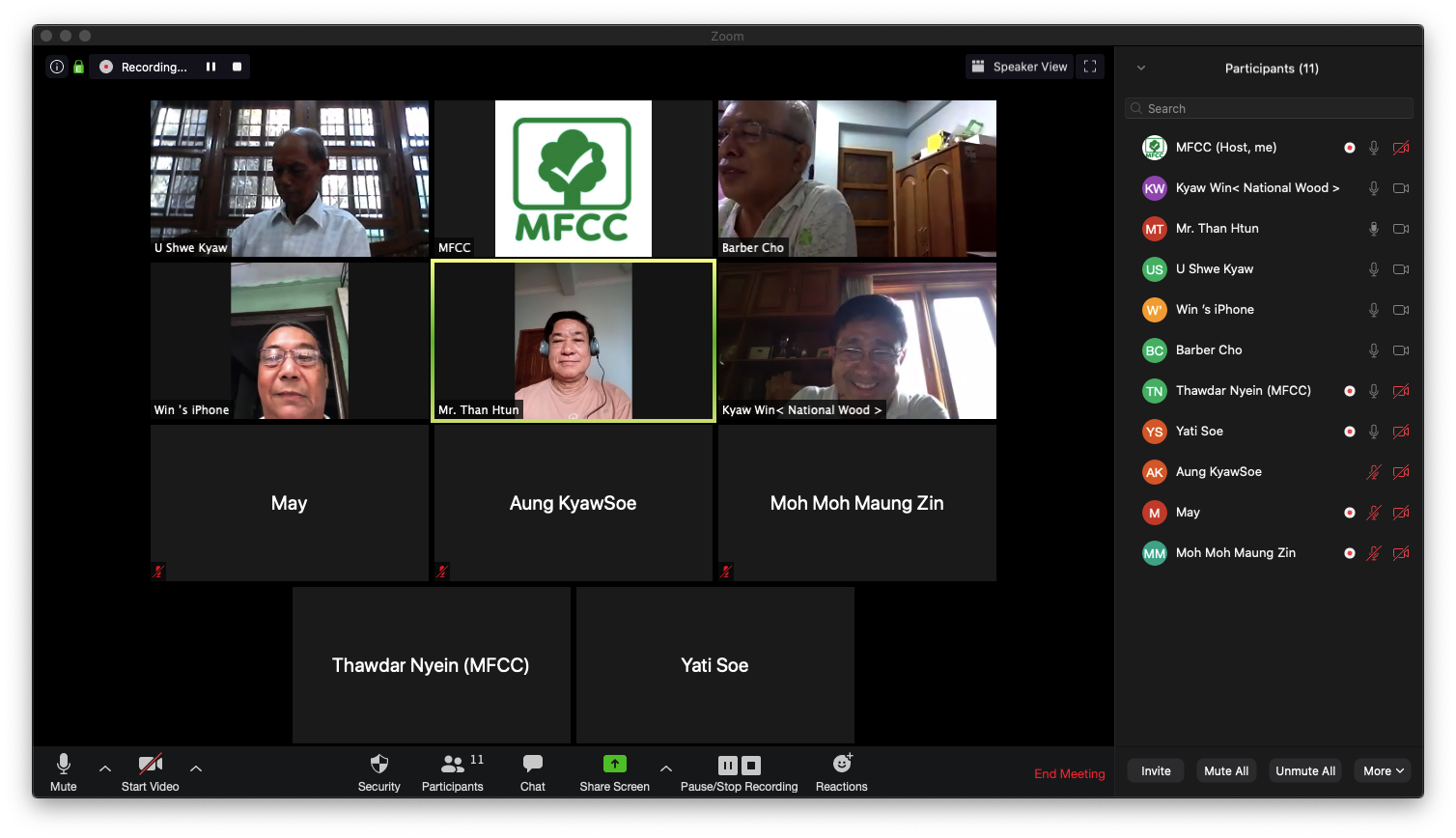The height and width of the screenshot is (838, 1456).
Task: Click the green Share Screen icon
Action: point(614,765)
